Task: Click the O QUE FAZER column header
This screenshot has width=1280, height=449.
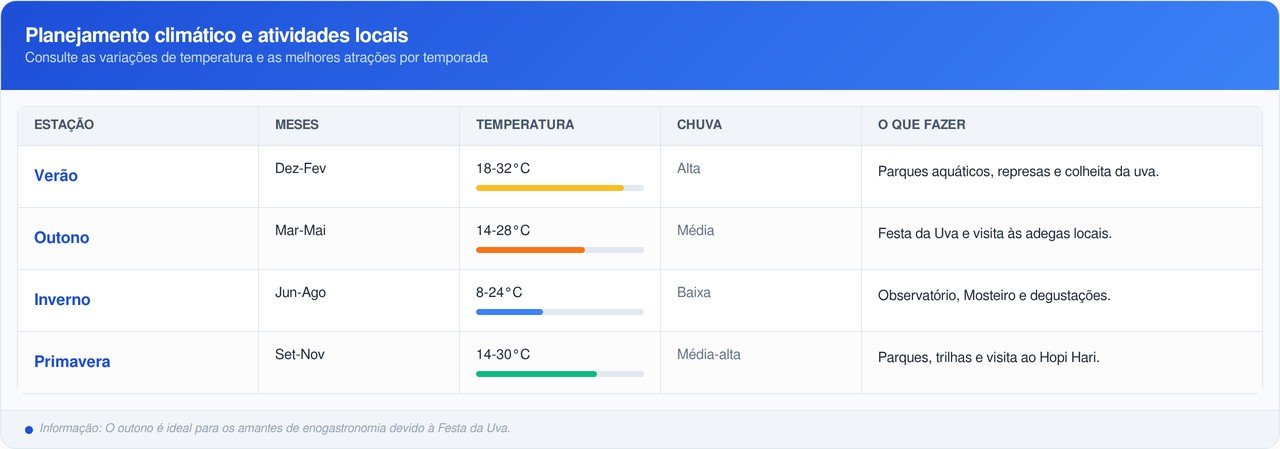Action: (x=921, y=125)
